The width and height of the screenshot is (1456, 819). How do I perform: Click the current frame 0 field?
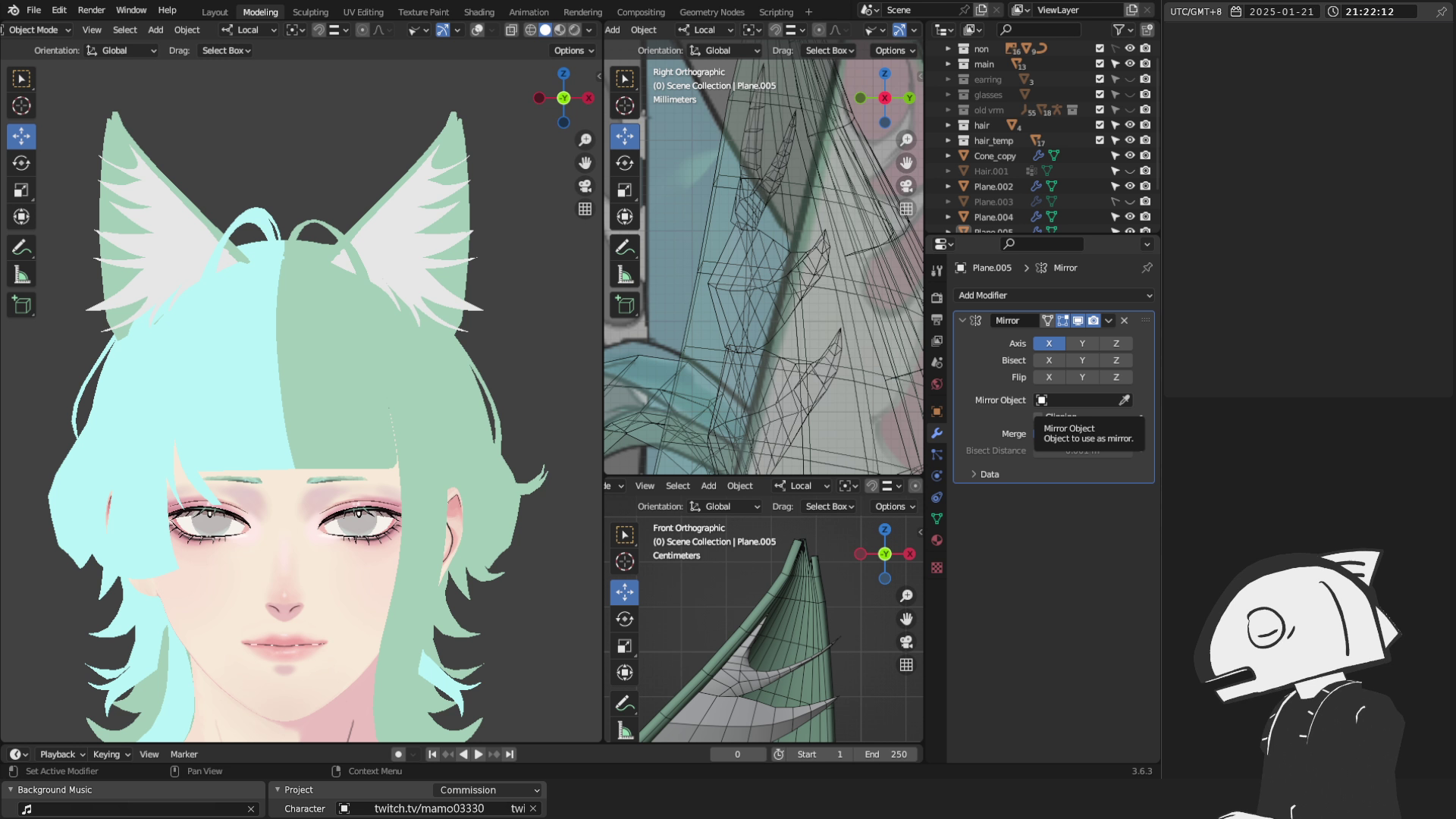pyautogui.click(x=738, y=755)
